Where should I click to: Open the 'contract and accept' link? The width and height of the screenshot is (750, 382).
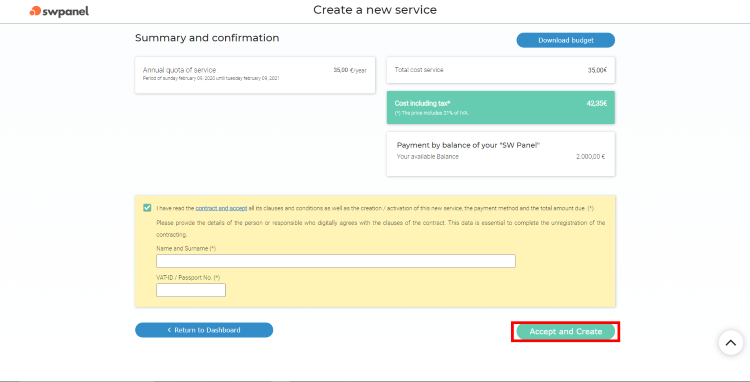click(221, 208)
